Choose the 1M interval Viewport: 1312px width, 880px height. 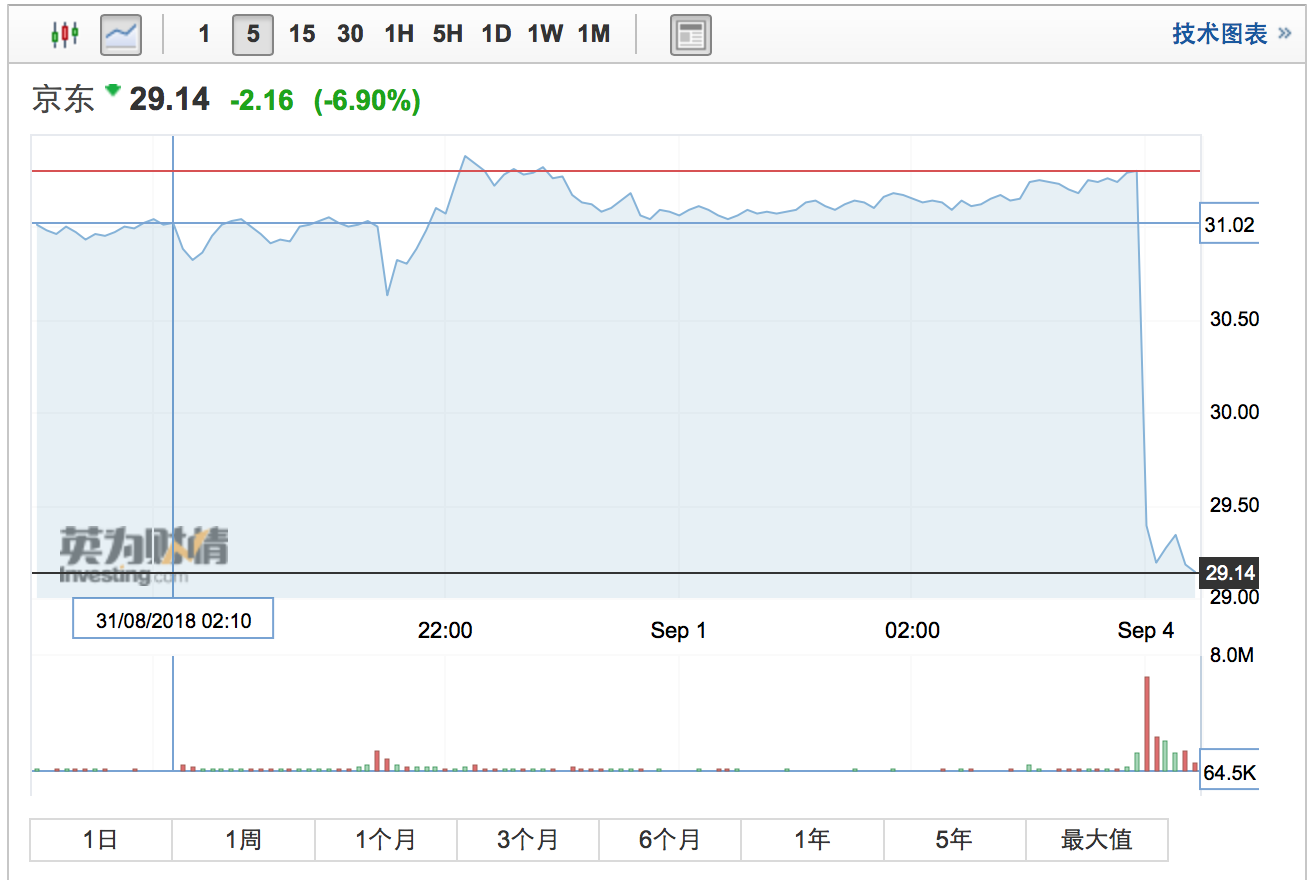pyautogui.click(x=594, y=35)
